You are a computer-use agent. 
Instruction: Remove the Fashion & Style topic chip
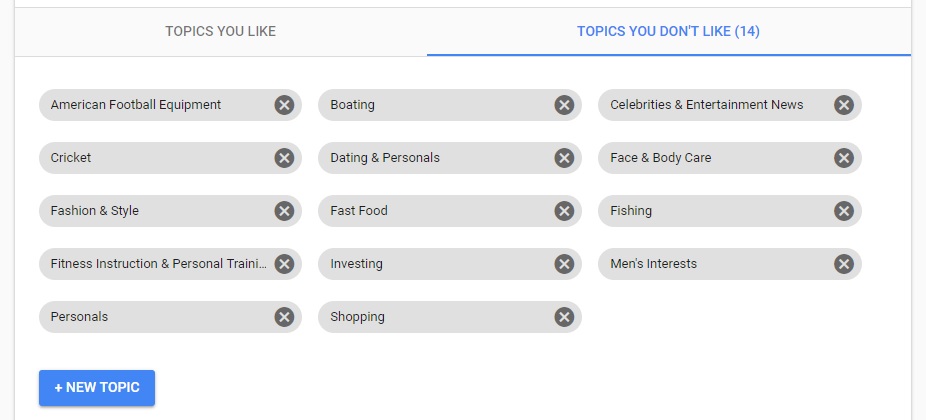pyautogui.click(x=284, y=211)
